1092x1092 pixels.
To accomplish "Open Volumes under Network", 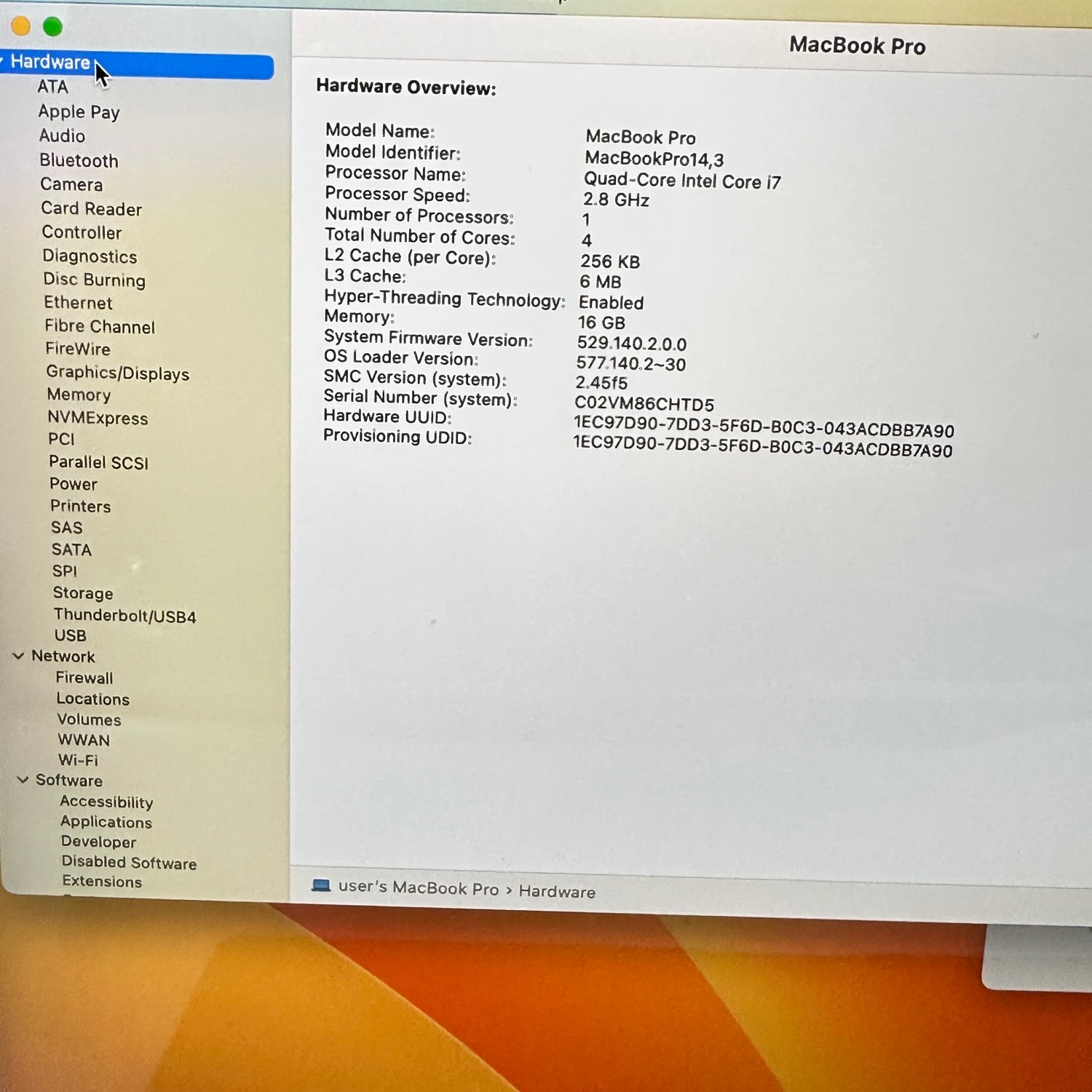I will (x=89, y=719).
